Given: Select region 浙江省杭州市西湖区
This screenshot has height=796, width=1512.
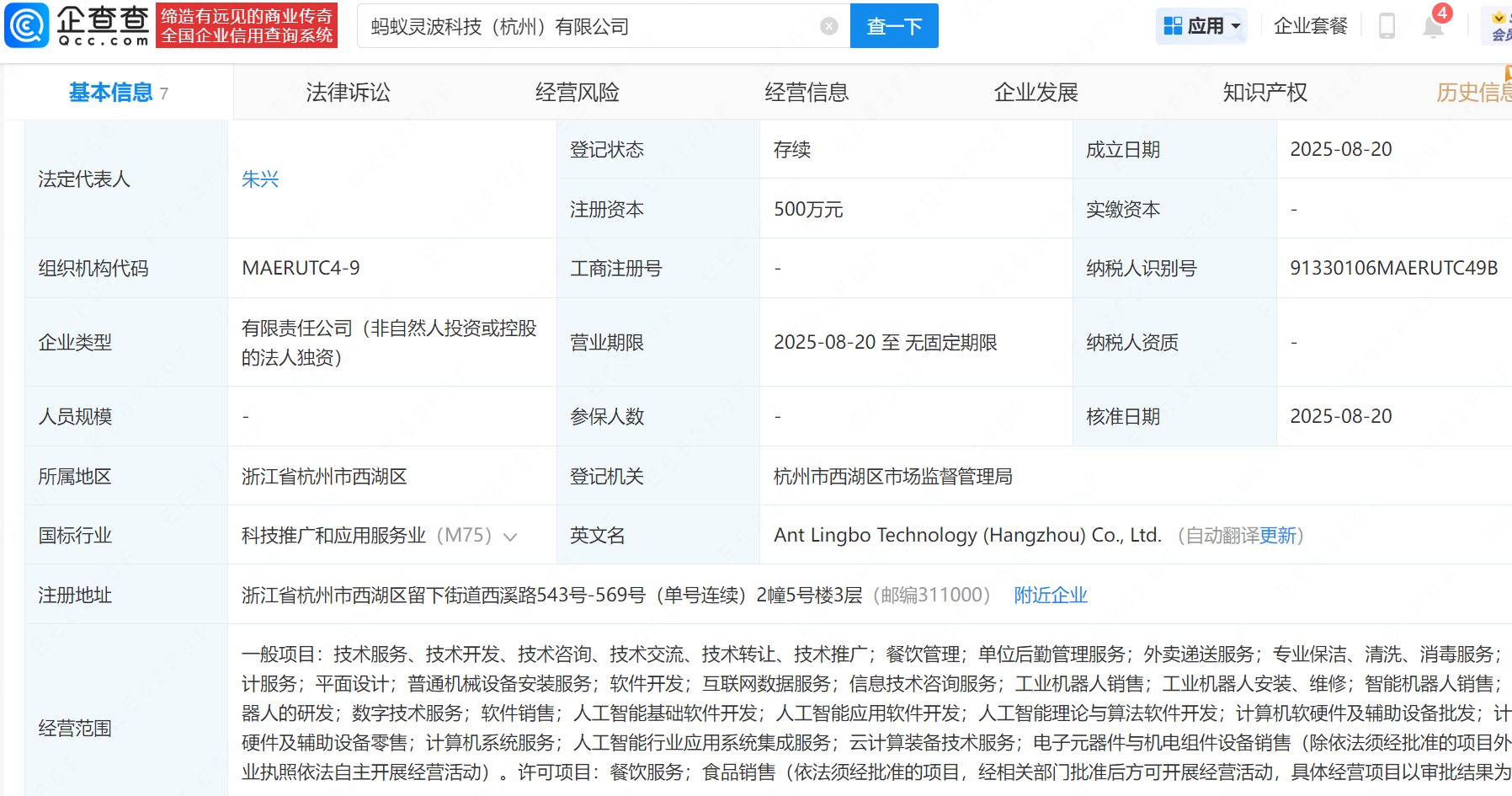Looking at the screenshot, I should coord(324,477).
